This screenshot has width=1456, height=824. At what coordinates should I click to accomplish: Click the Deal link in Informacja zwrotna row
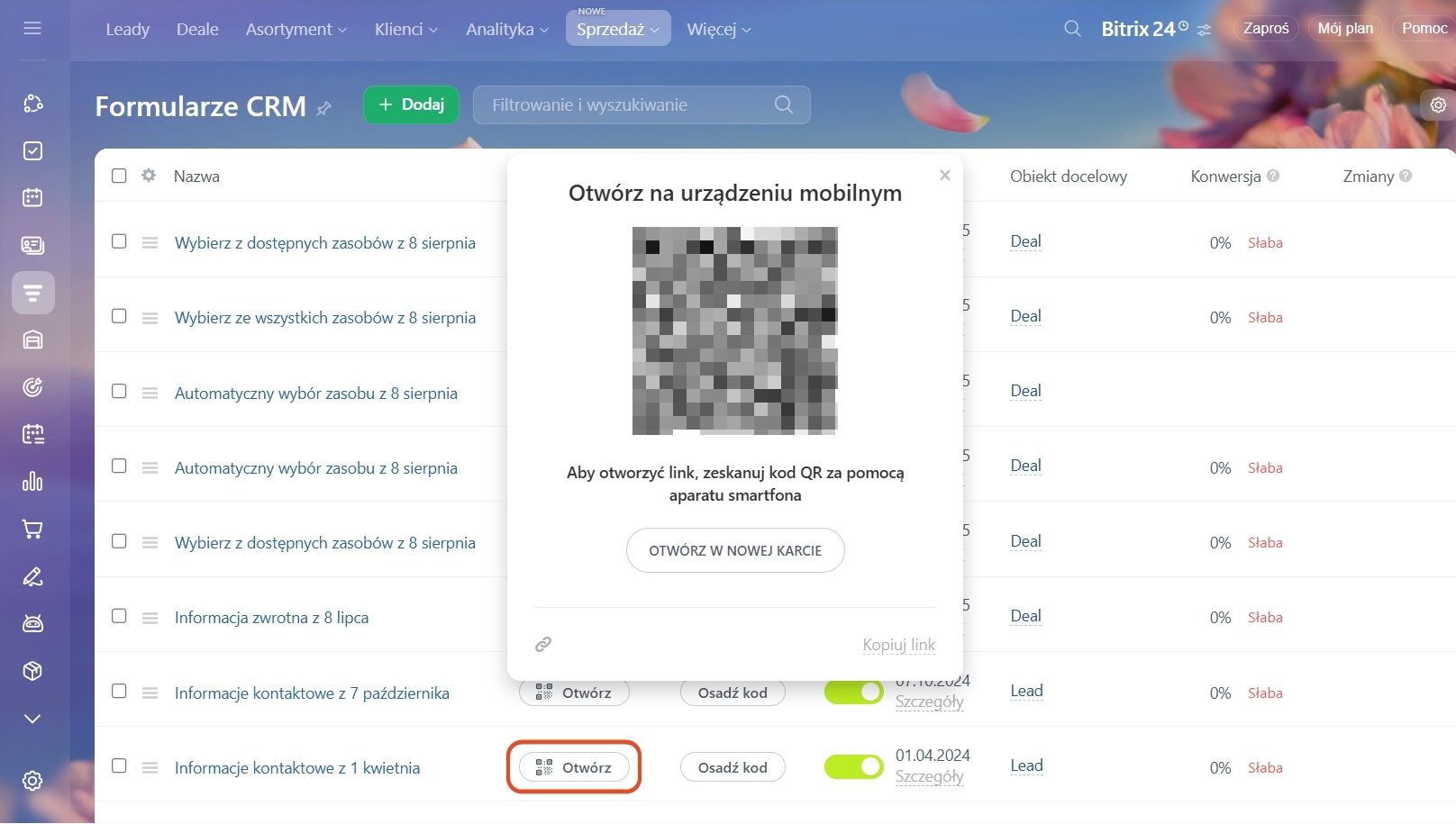pyautogui.click(x=1025, y=616)
